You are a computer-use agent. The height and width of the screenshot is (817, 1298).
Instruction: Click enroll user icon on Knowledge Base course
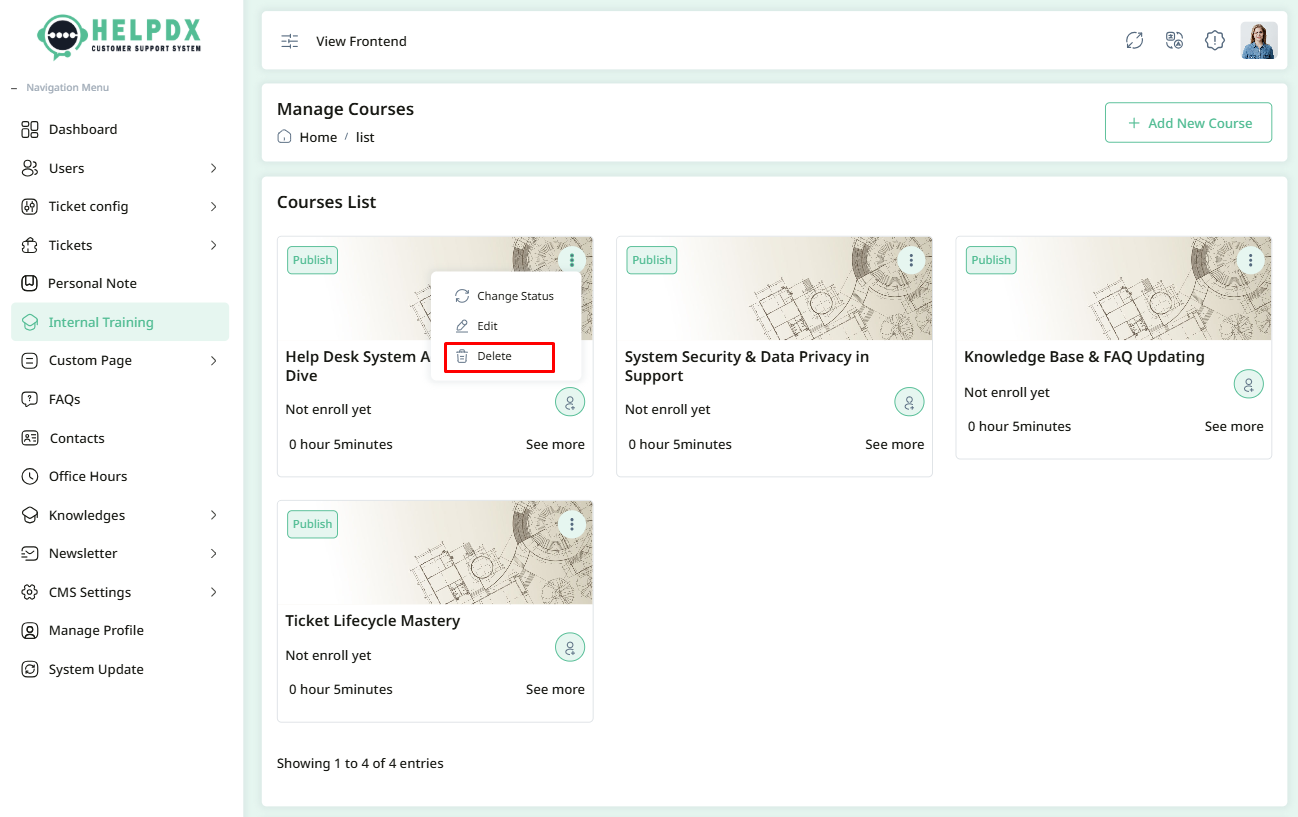point(1249,384)
